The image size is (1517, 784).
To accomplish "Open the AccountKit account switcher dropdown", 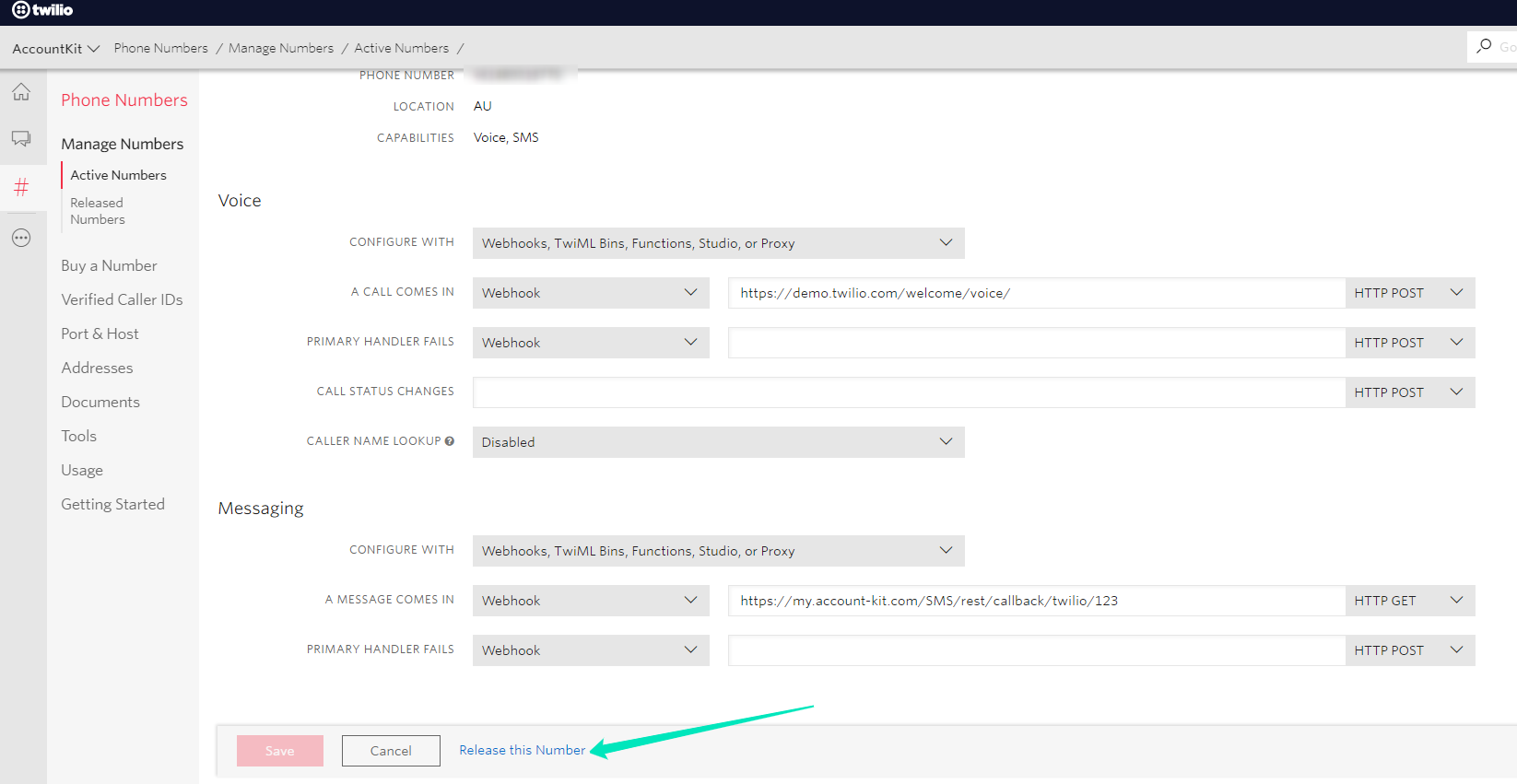I will [55, 48].
